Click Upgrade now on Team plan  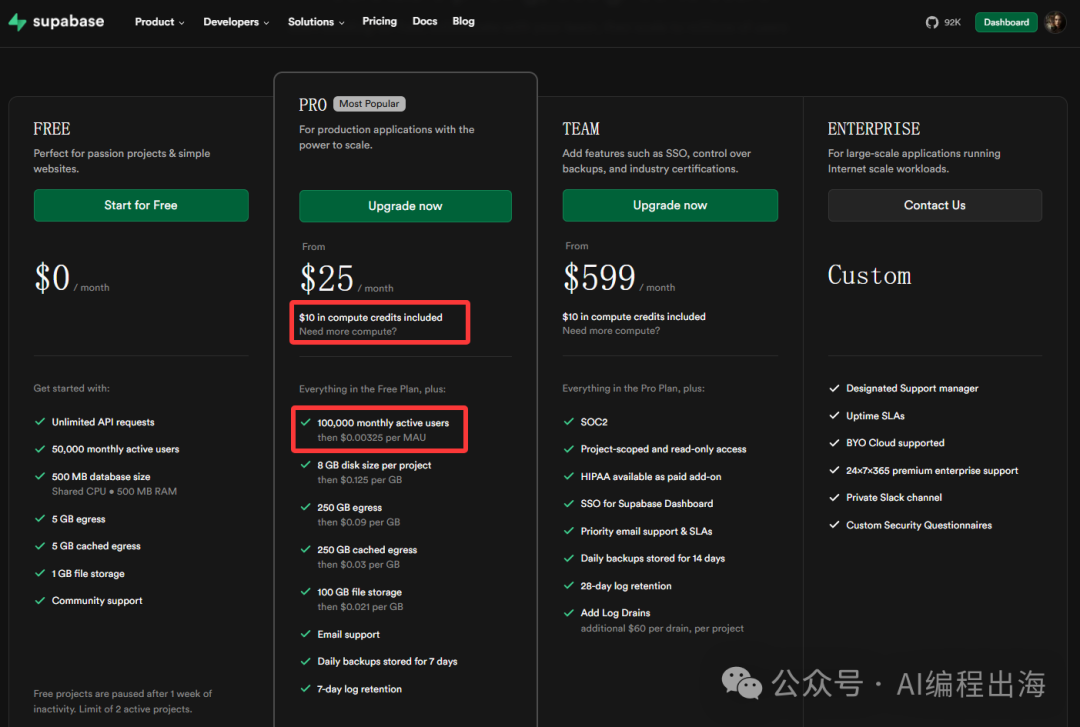click(x=670, y=205)
